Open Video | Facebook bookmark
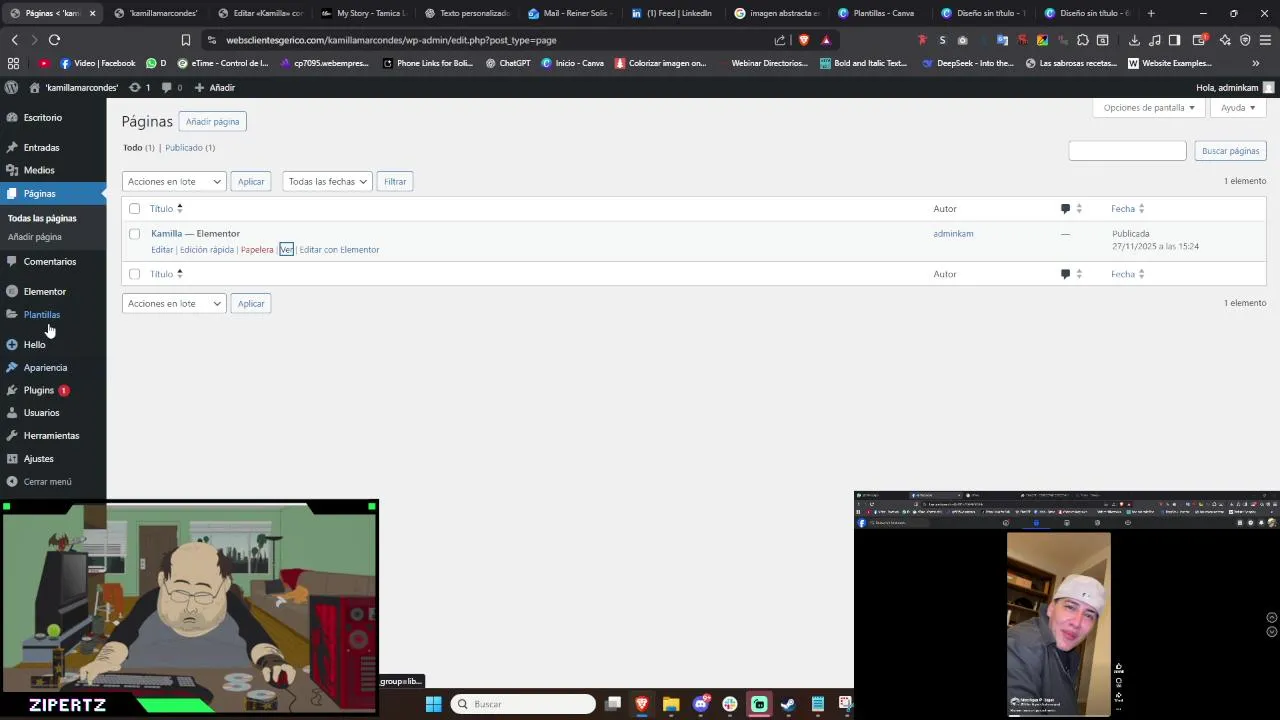 [x=98, y=63]
